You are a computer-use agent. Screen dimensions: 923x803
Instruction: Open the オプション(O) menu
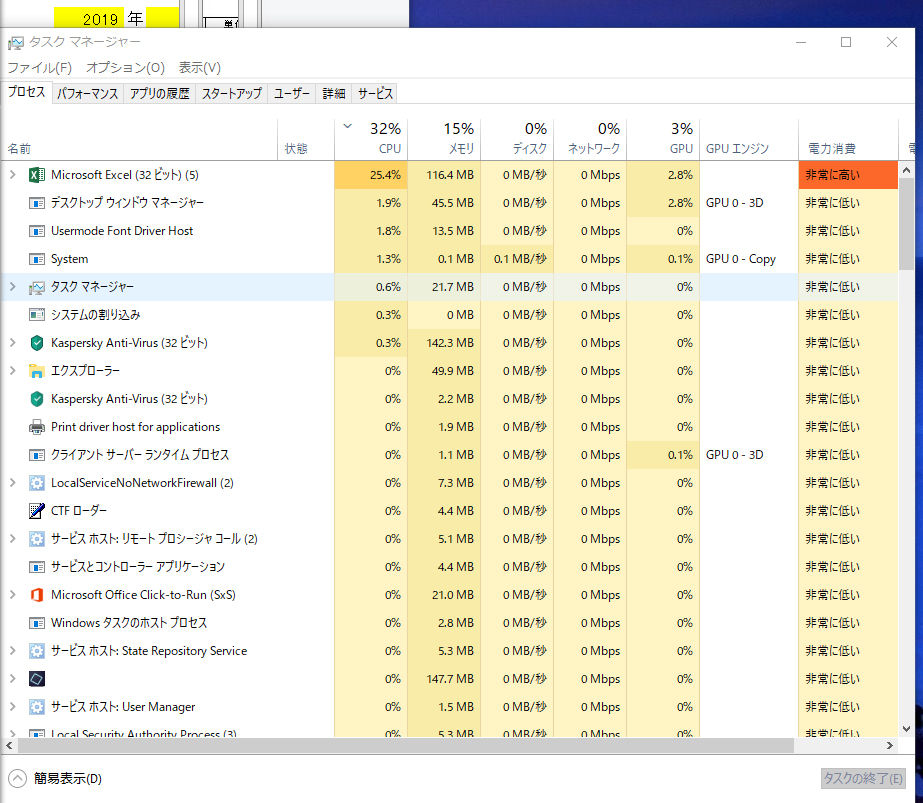tap(125, 68)
